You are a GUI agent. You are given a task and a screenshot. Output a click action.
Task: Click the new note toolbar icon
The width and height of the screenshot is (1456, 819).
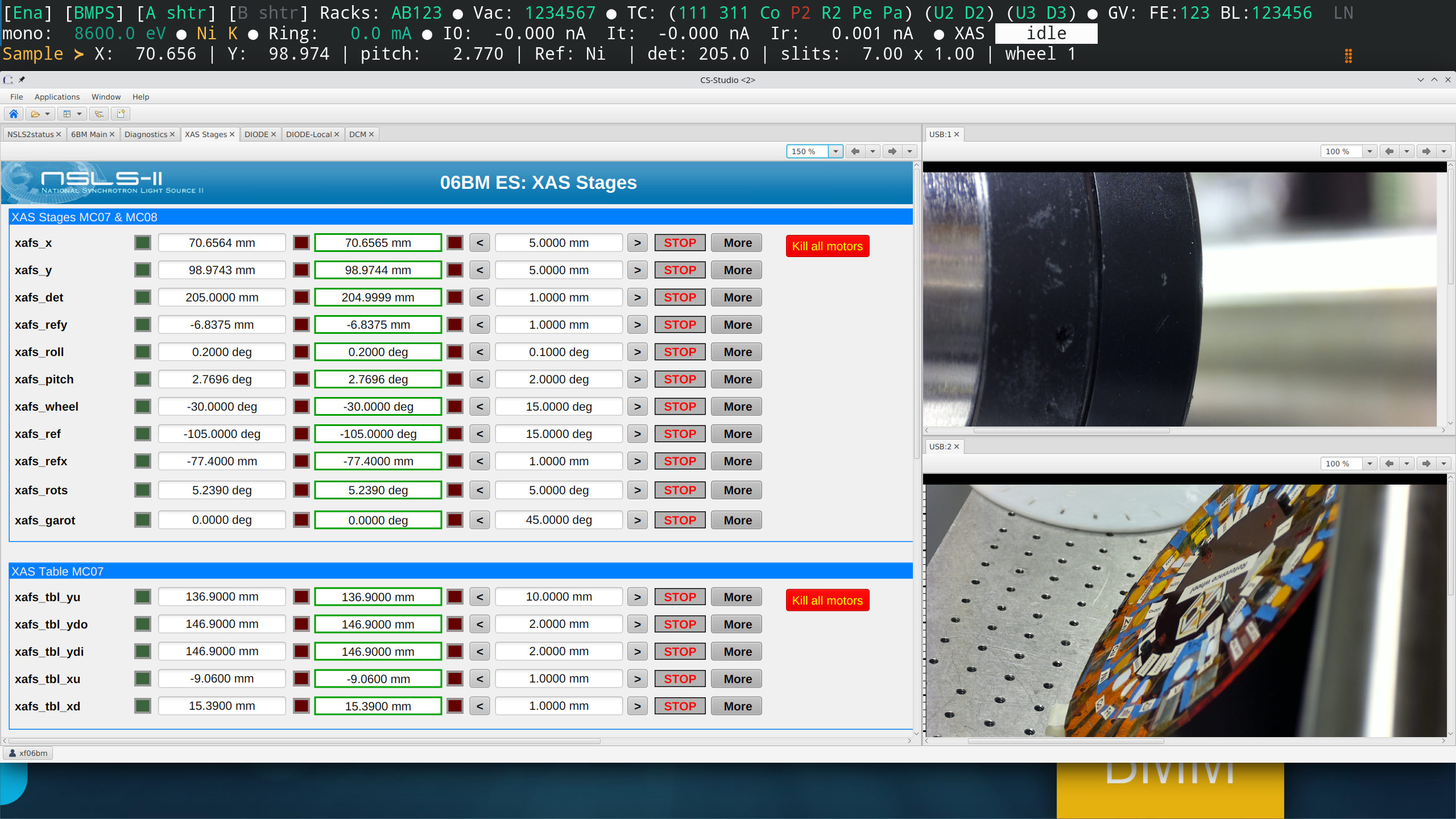point(121,114)
